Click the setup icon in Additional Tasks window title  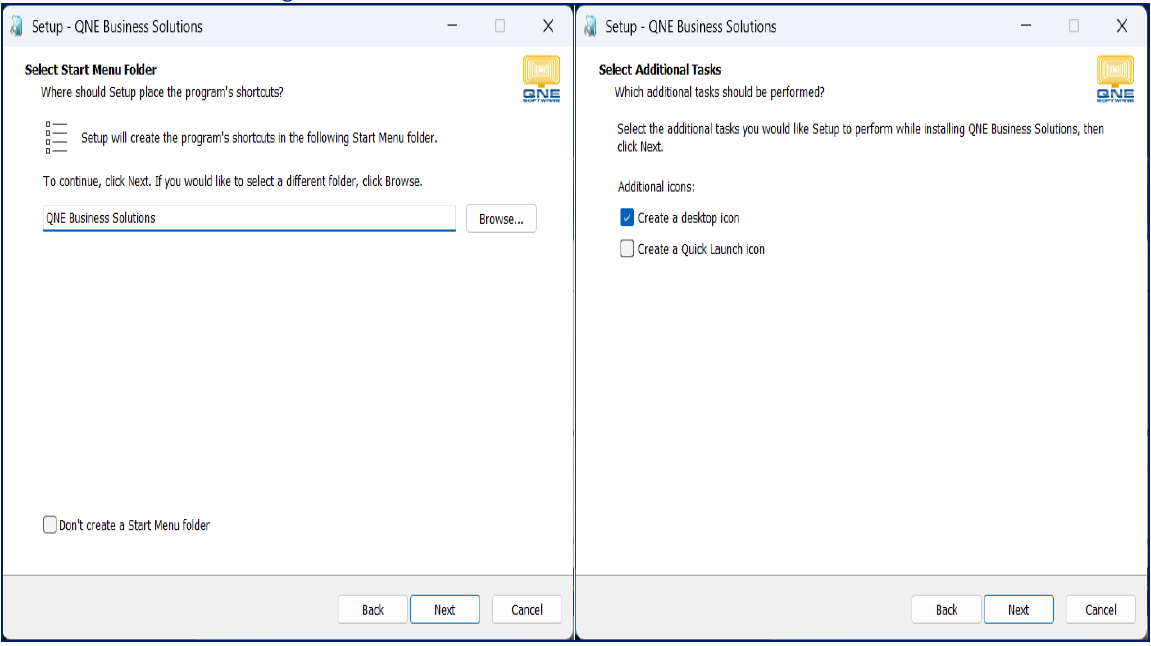[590, 26]
